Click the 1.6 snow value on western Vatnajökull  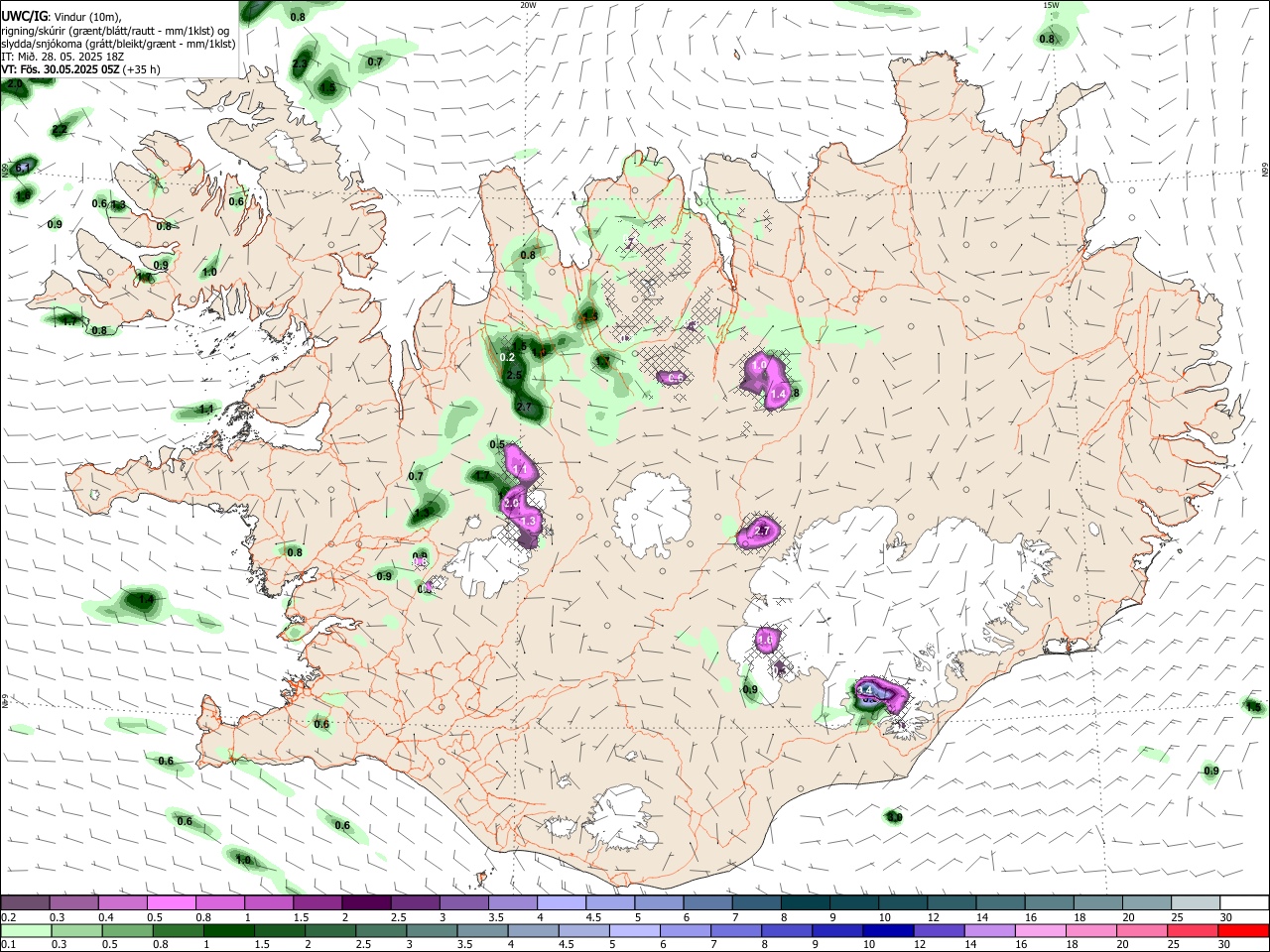(x=765, y=641)
